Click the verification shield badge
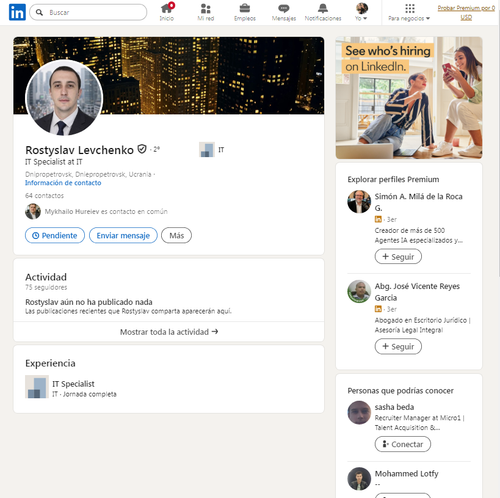The image size is (500, 498). [142, 149]
